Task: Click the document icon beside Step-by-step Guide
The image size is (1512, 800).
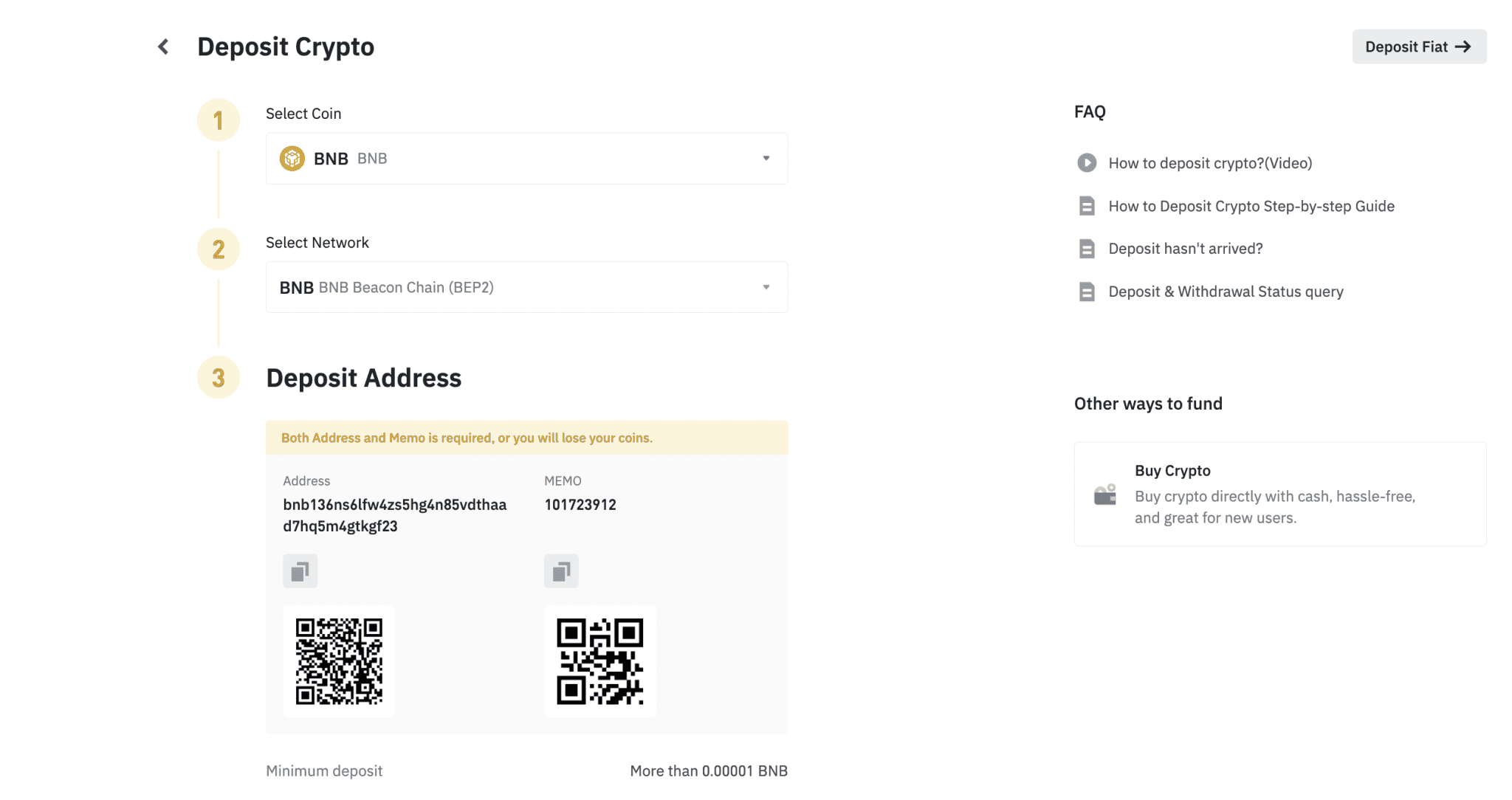Action: [1086, 206]
